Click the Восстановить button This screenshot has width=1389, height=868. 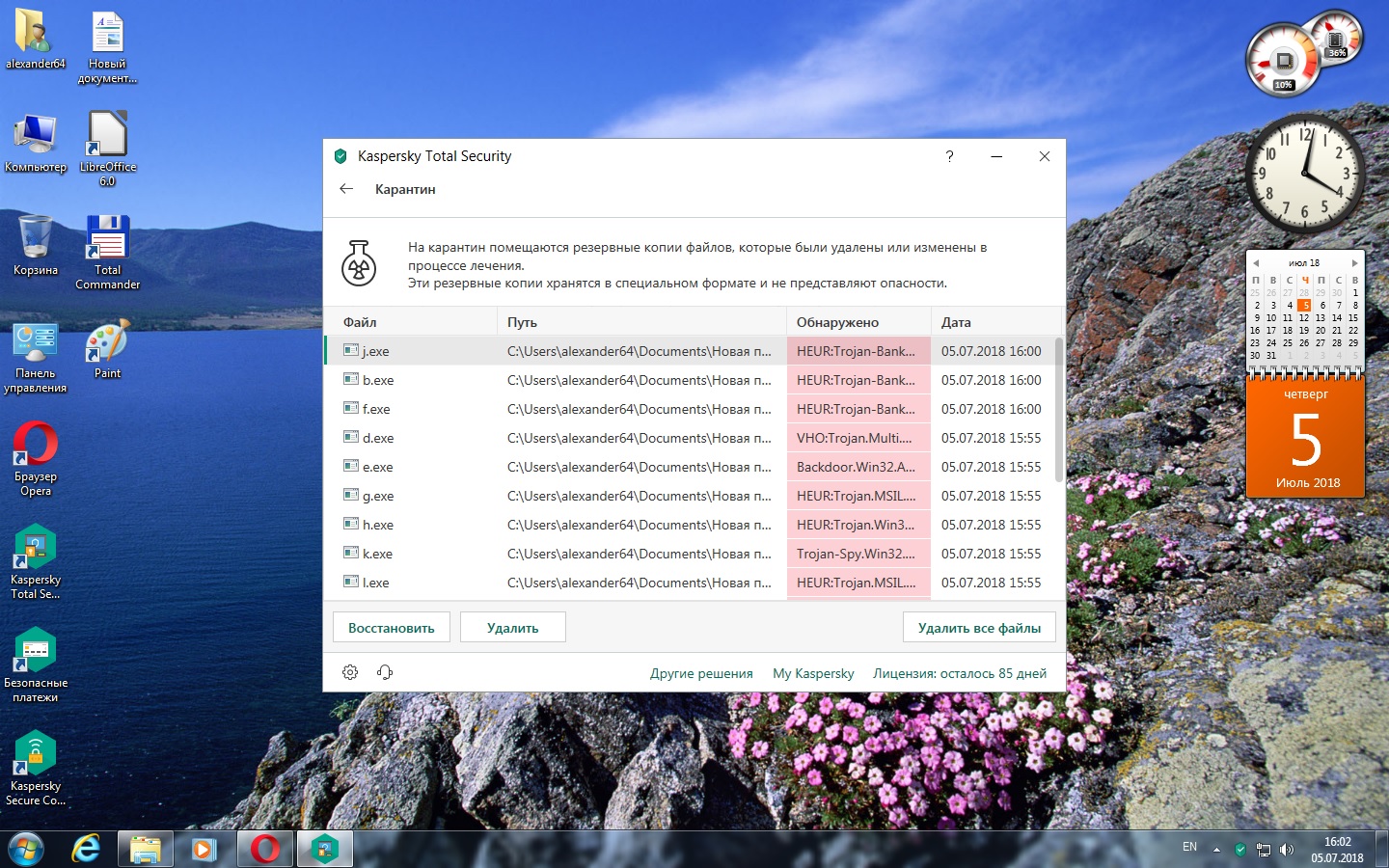pyautogui.click(x=392, y=628)
